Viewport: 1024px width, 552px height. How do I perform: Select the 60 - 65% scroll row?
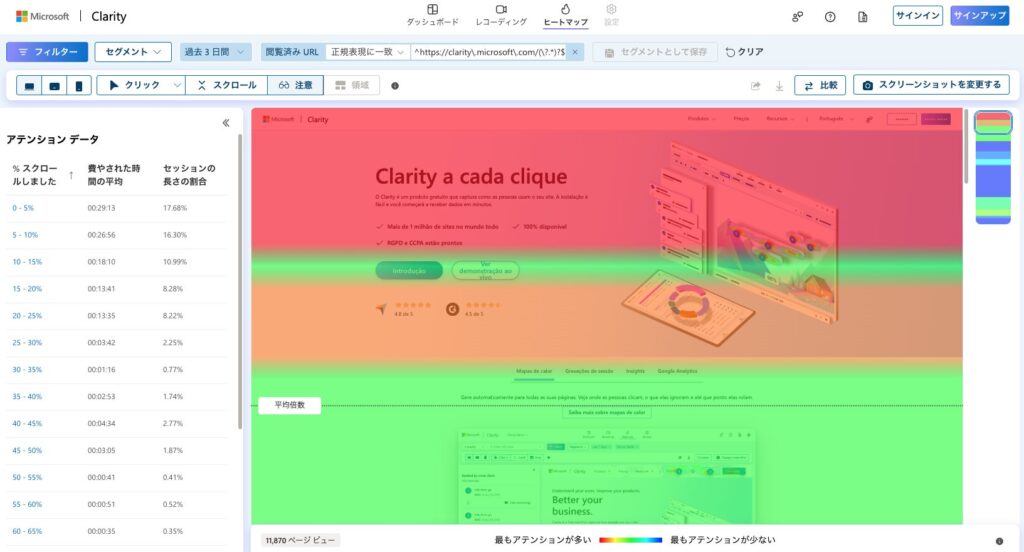coord(116,531)
